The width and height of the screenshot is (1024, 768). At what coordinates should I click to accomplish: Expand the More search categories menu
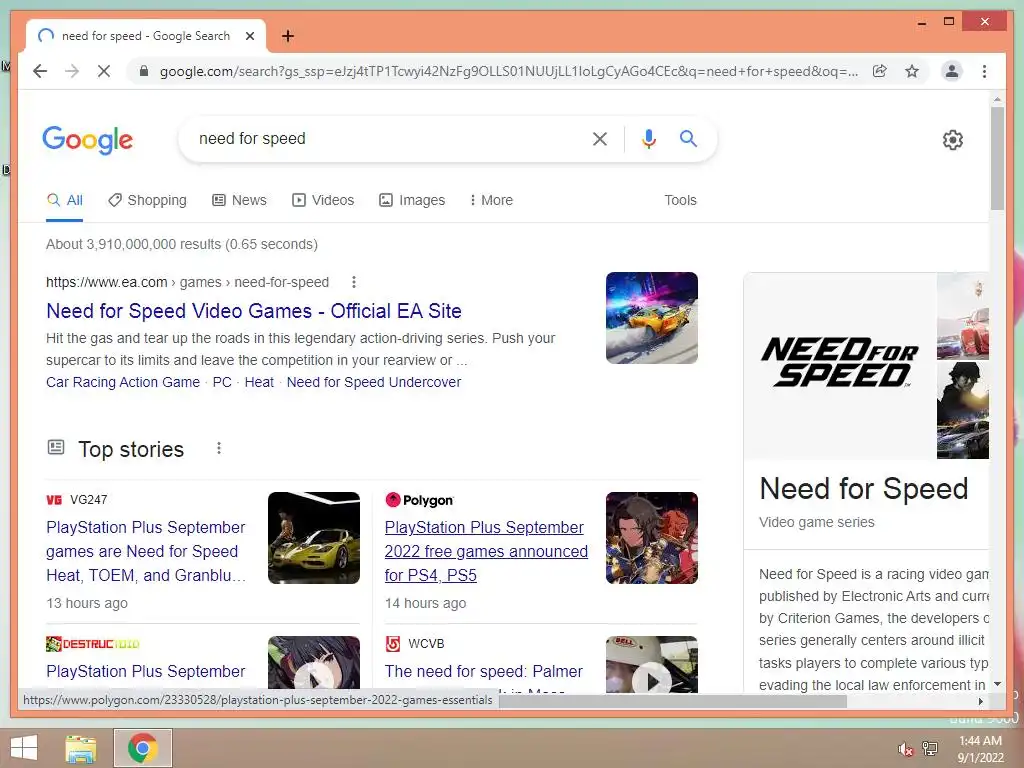click(x=491, y=200)
